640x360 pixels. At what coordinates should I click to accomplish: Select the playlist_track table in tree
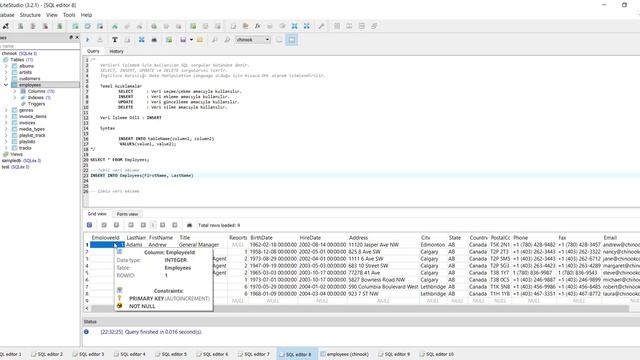click(32, 135)
